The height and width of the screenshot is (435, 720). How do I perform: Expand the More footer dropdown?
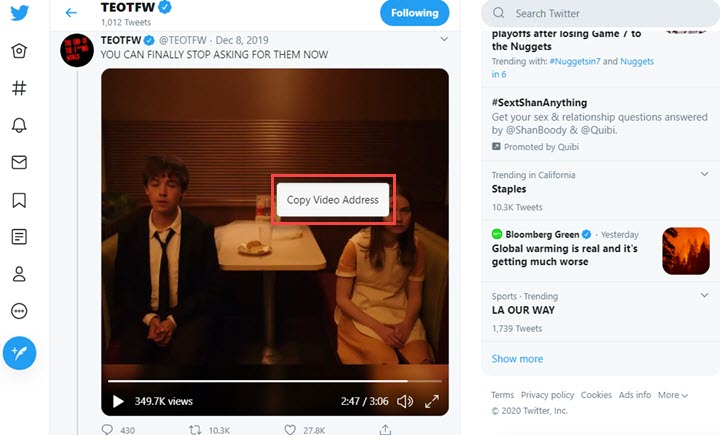pos(672,395)
